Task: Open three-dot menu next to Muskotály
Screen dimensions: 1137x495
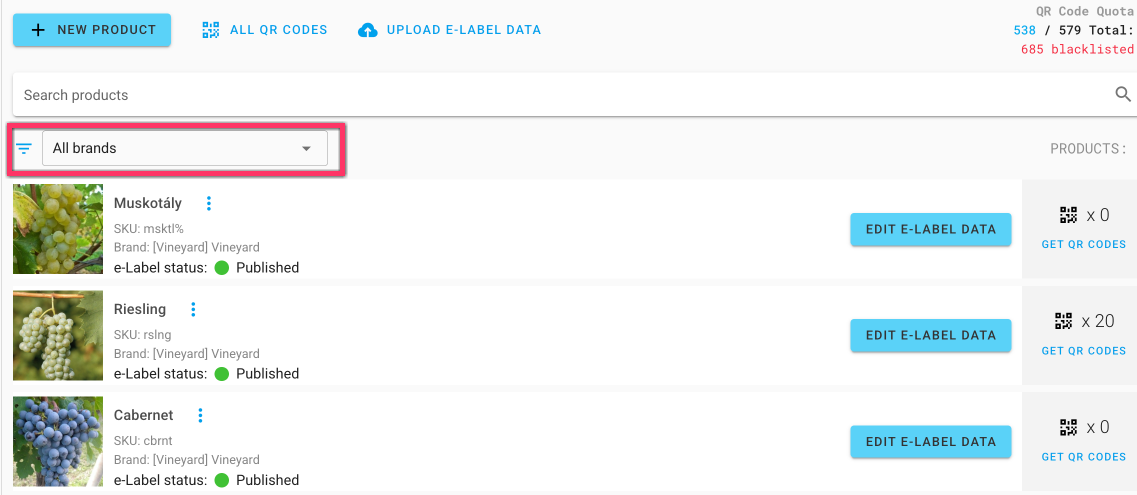Action: tap(209, 203)
